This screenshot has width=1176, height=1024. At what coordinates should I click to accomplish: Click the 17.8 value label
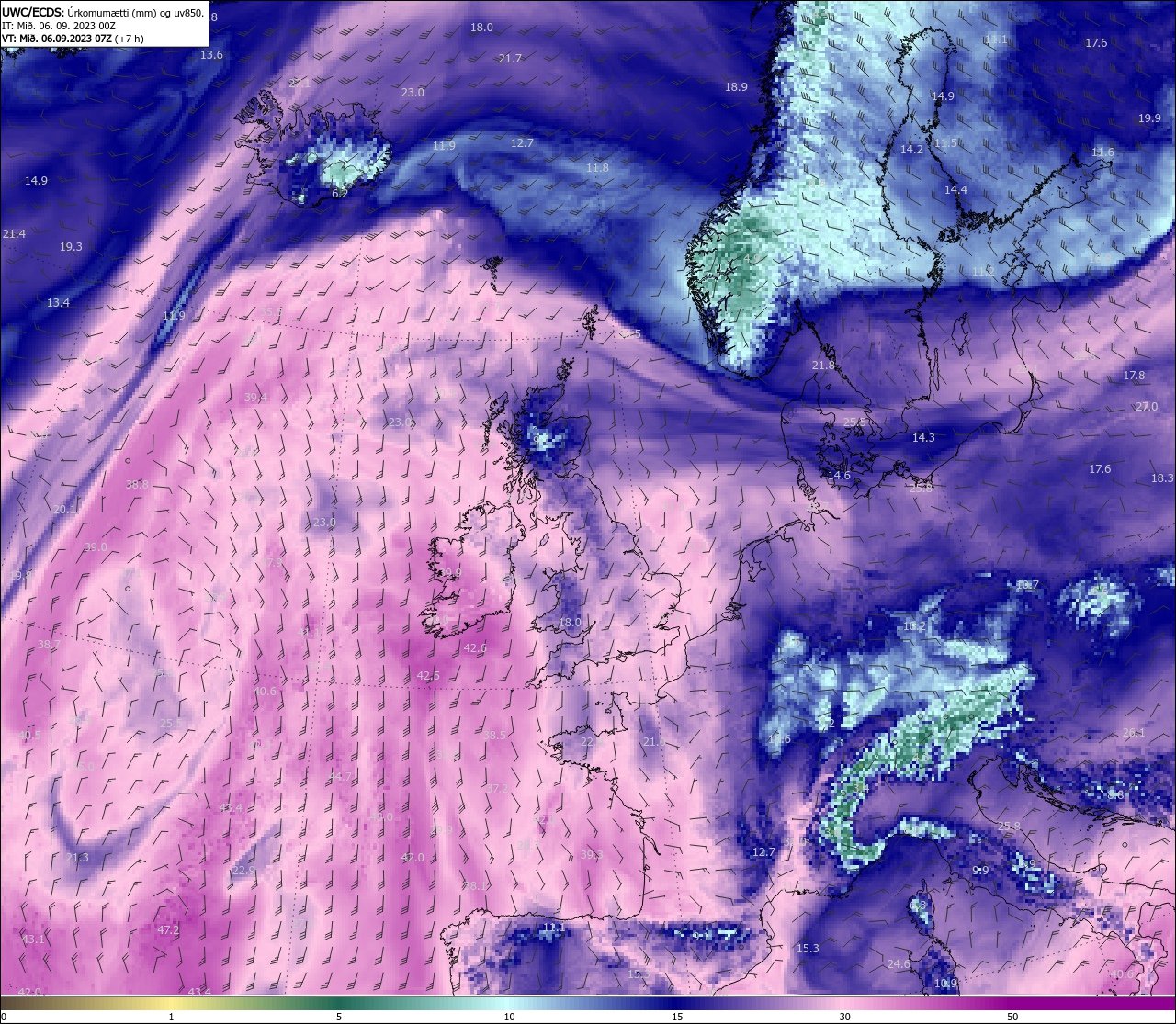click(1134, 376)
